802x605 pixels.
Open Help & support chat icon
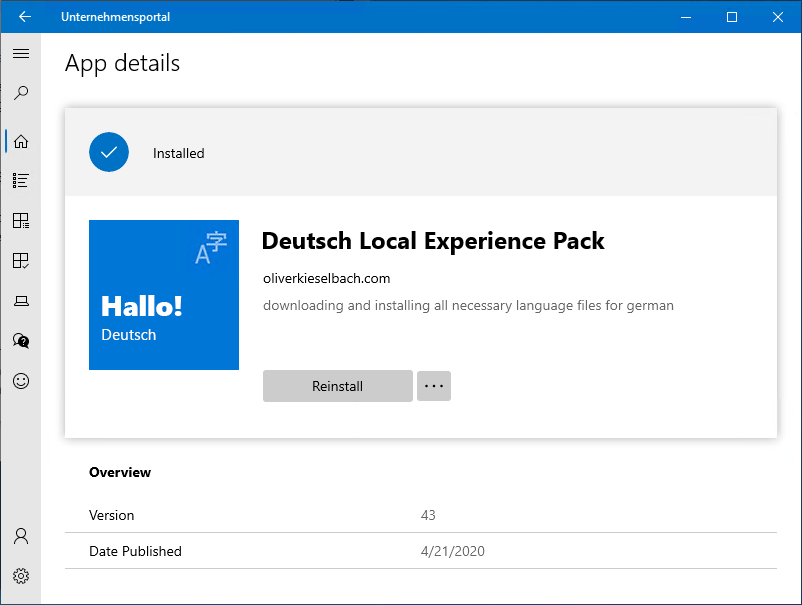pyautogui.click(x=21, y=341)
